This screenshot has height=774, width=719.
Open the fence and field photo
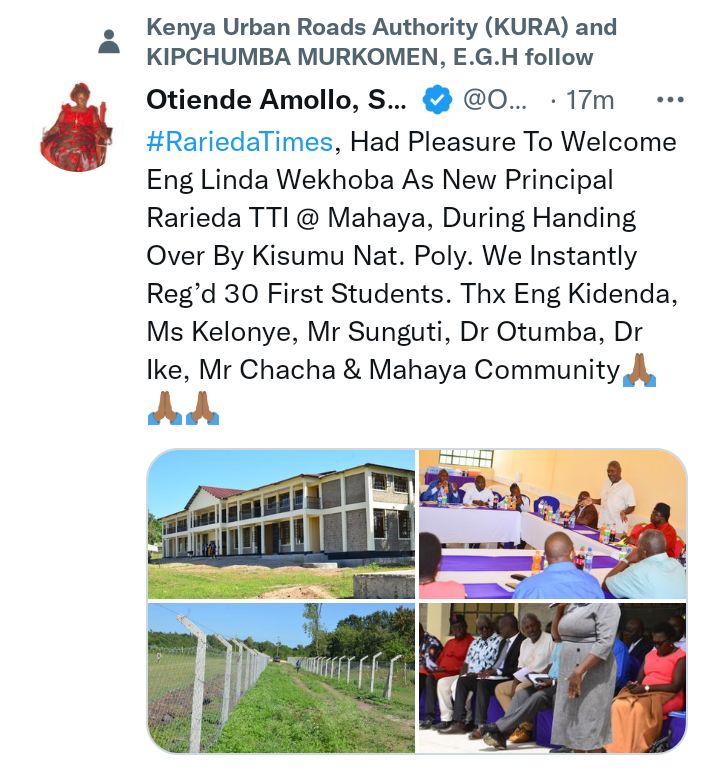[x=281, y=678]
